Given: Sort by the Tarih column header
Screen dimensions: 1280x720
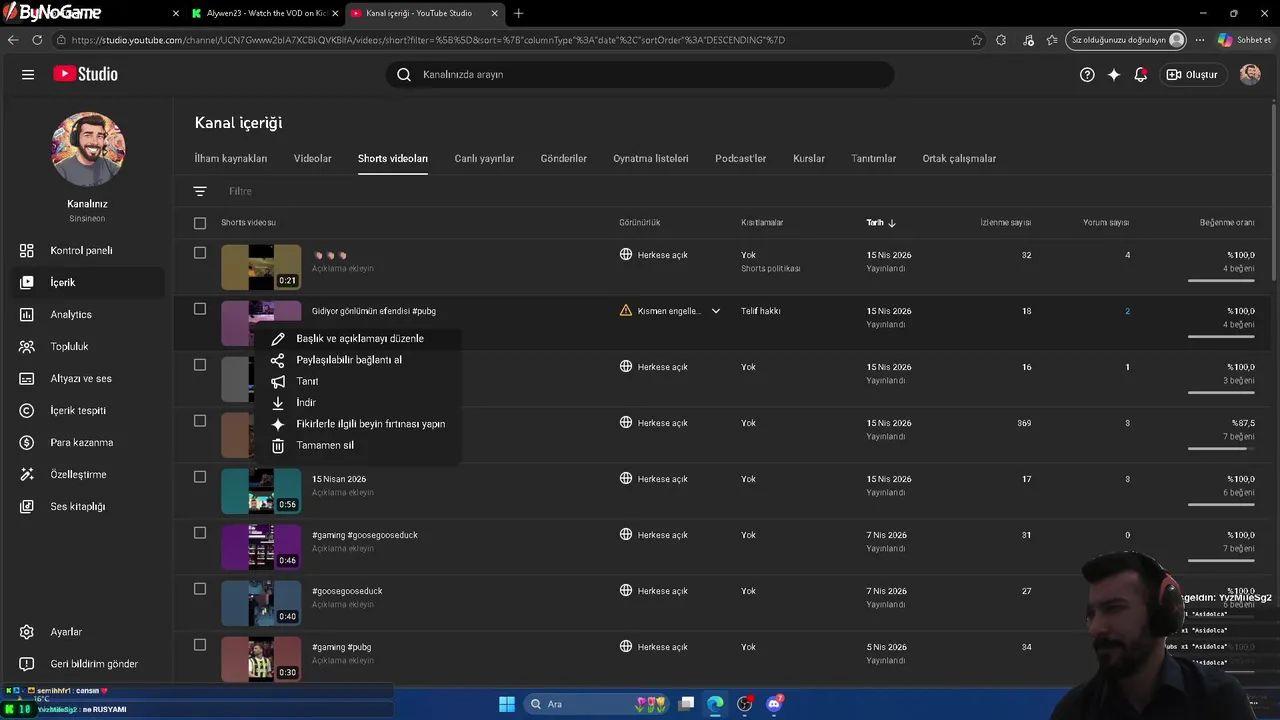Looking at the screenshot, I should 881,223.
